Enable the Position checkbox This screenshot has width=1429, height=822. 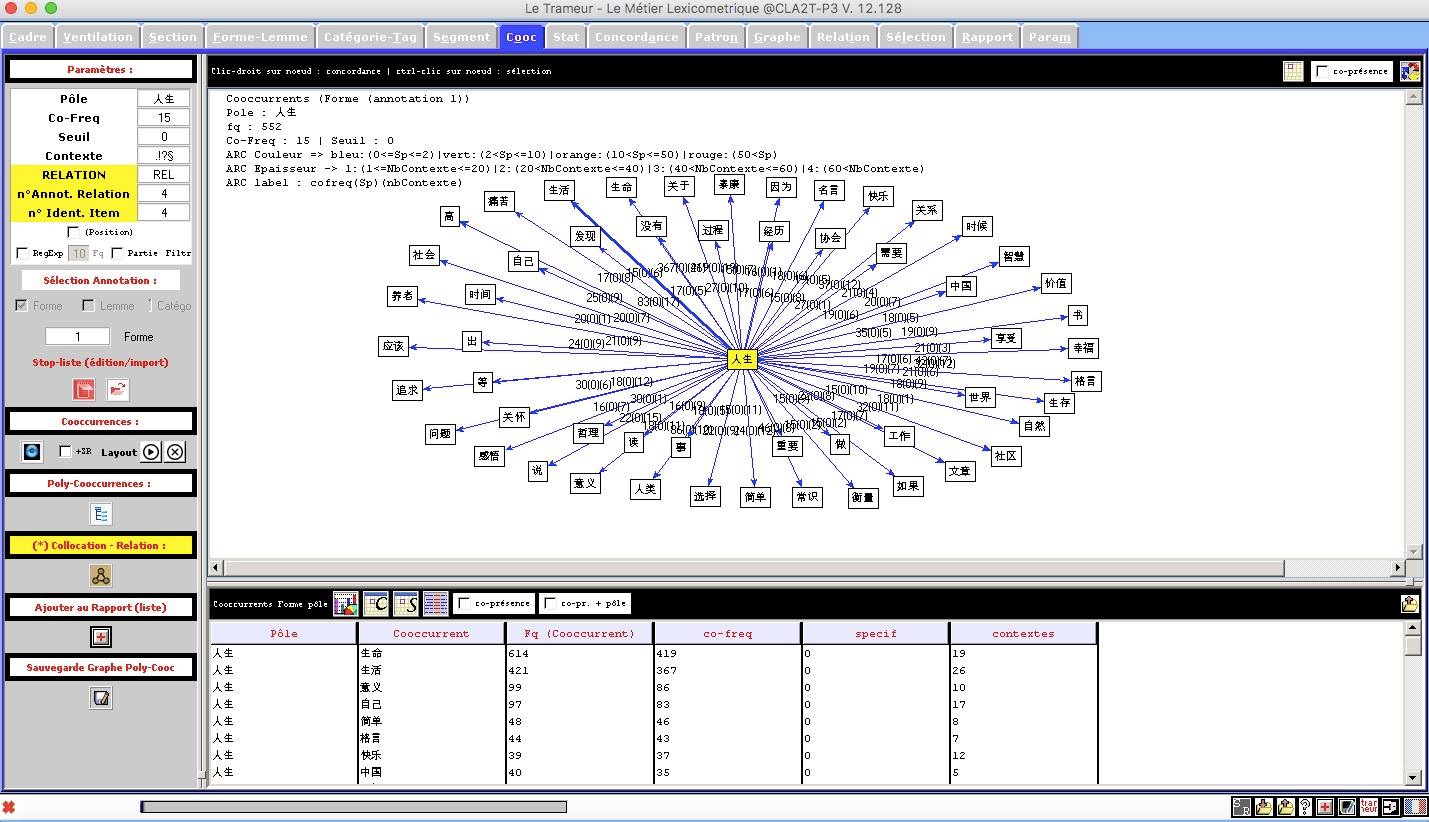click(x=73, y=232)
